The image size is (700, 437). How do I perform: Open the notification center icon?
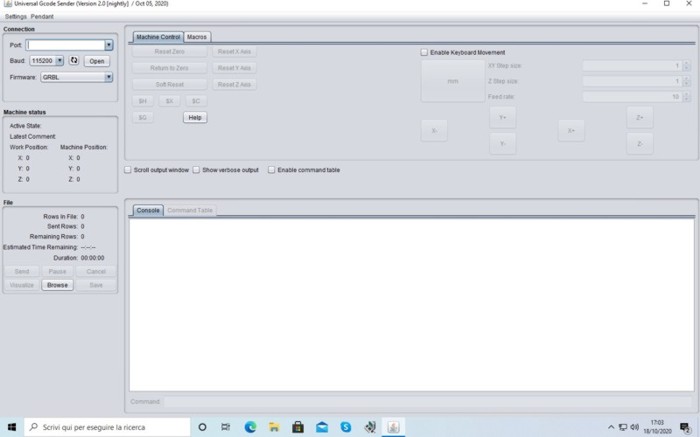(685, 427)
